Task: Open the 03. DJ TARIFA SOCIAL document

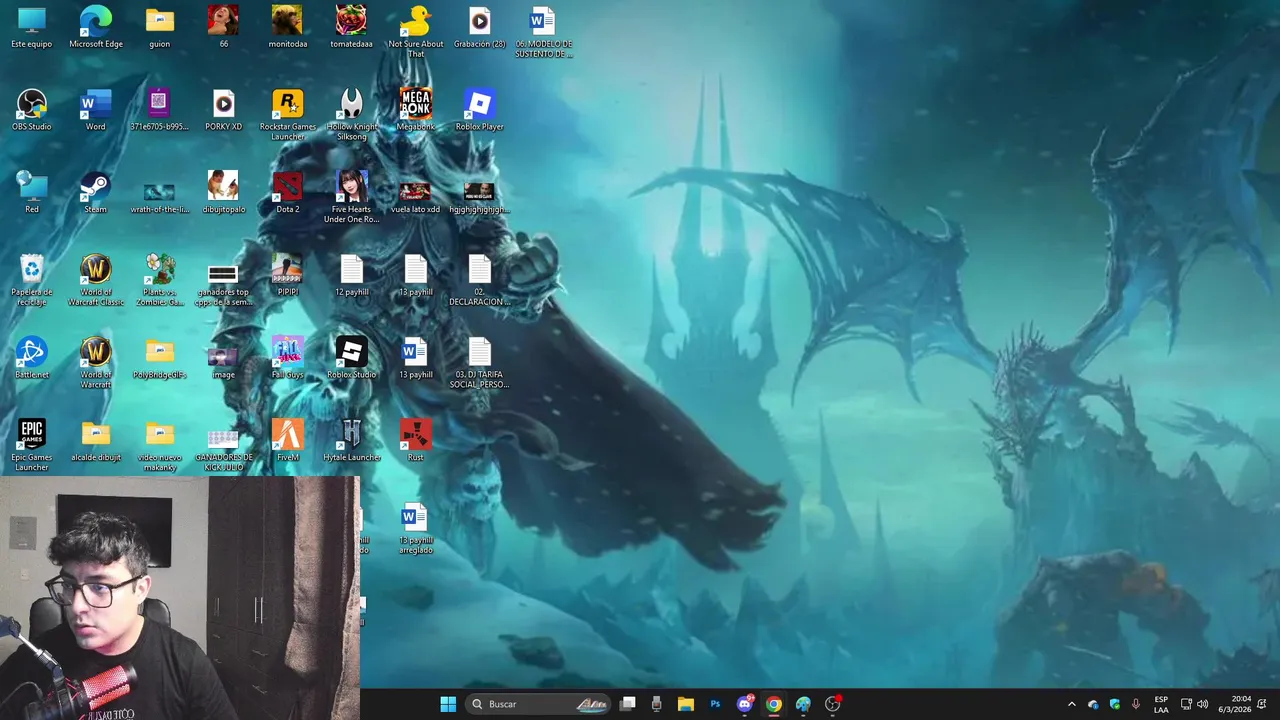Action: (x=480, y=363)
